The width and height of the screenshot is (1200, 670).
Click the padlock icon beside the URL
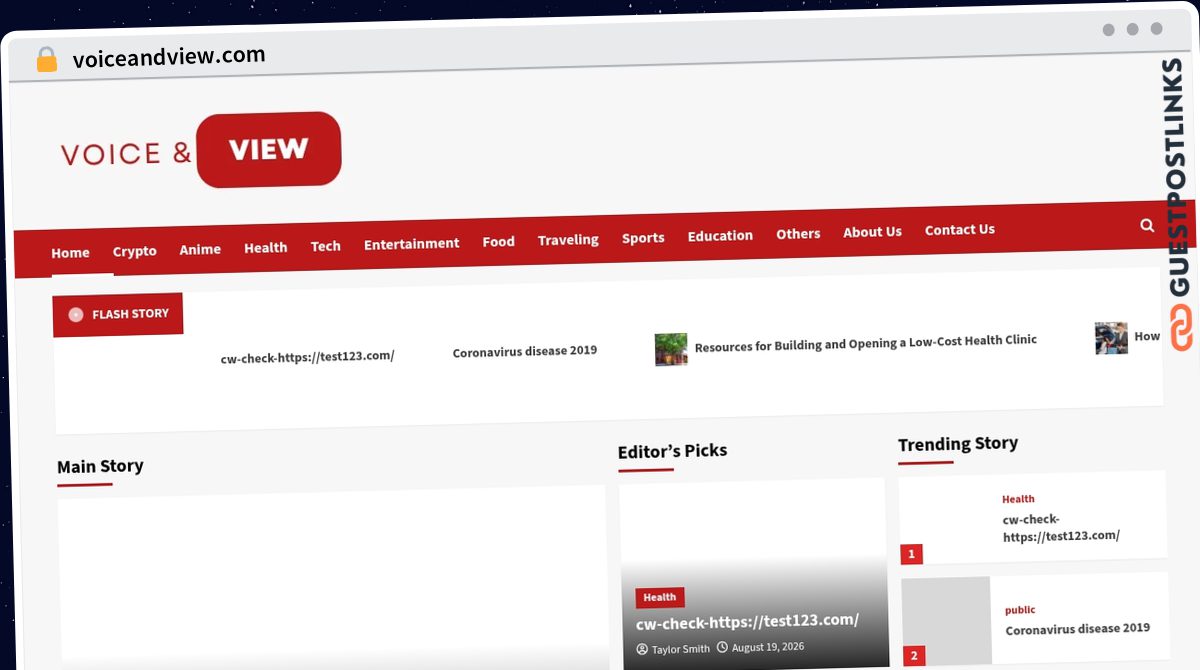(46, 59)
